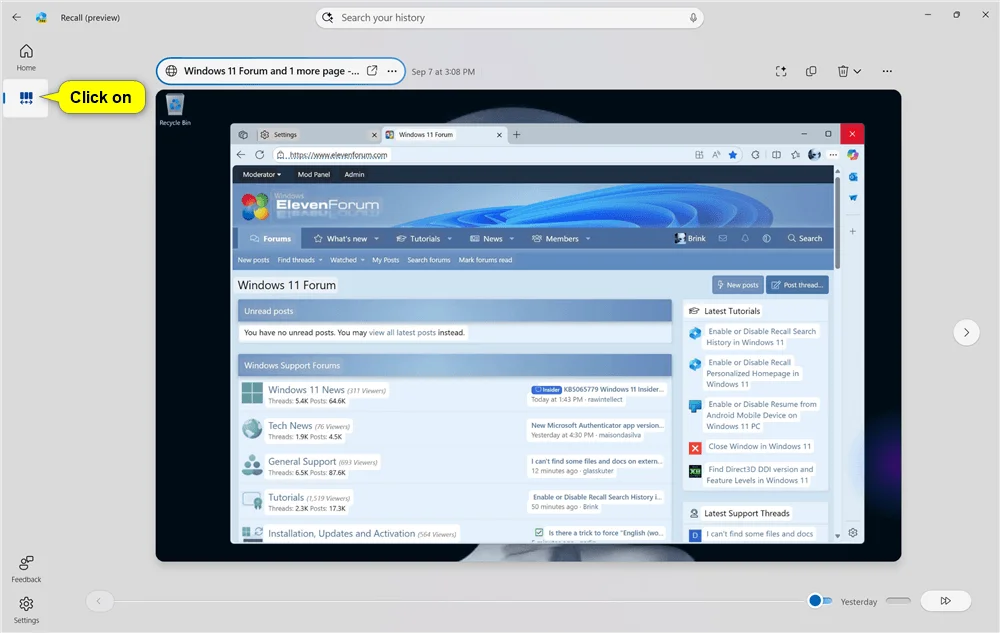Viewport: 1000px width, 633px height.
Task: Click the browser profile avatar icon
Action: pos(814,155)
